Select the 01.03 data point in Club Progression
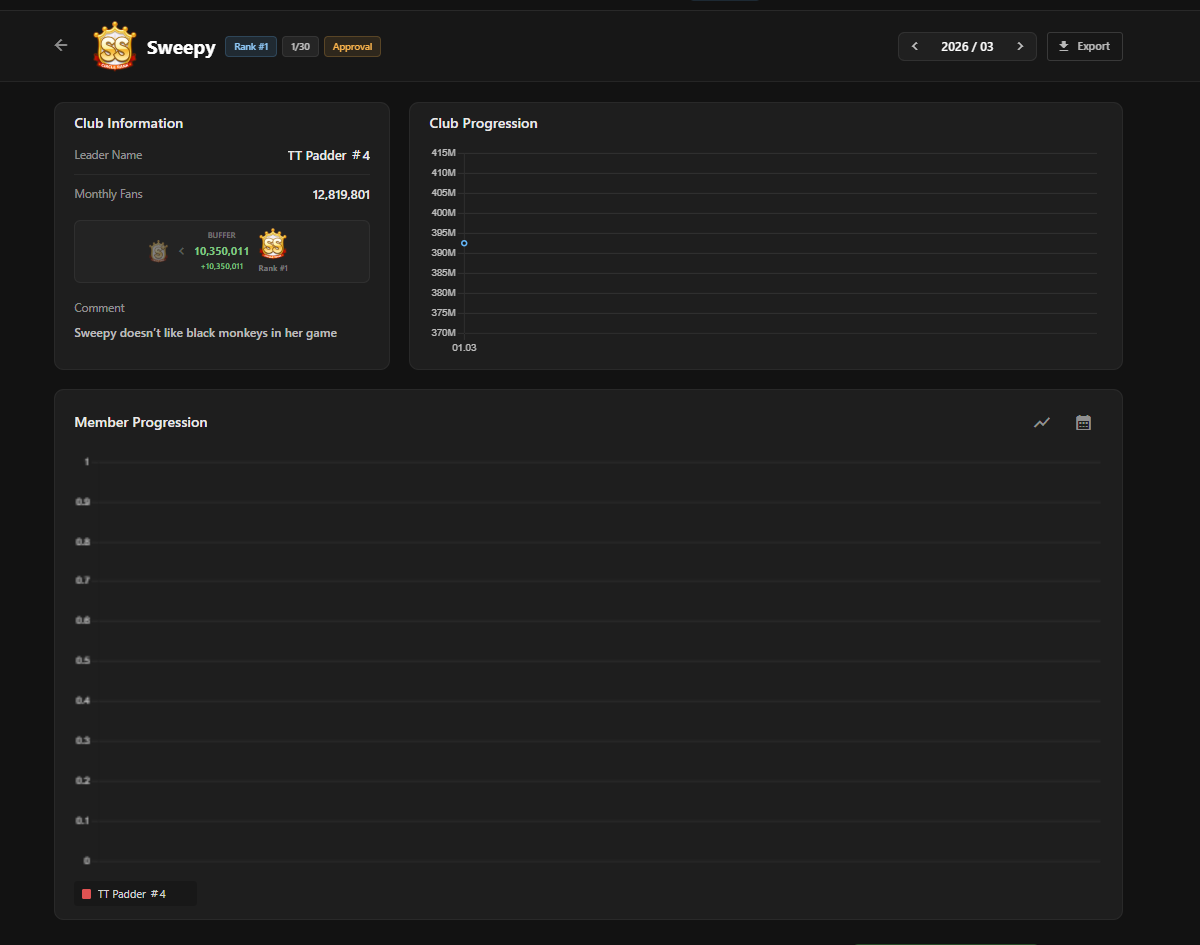Image resolution: width=1200 pixels, height=945 pixels. [464, 243]
